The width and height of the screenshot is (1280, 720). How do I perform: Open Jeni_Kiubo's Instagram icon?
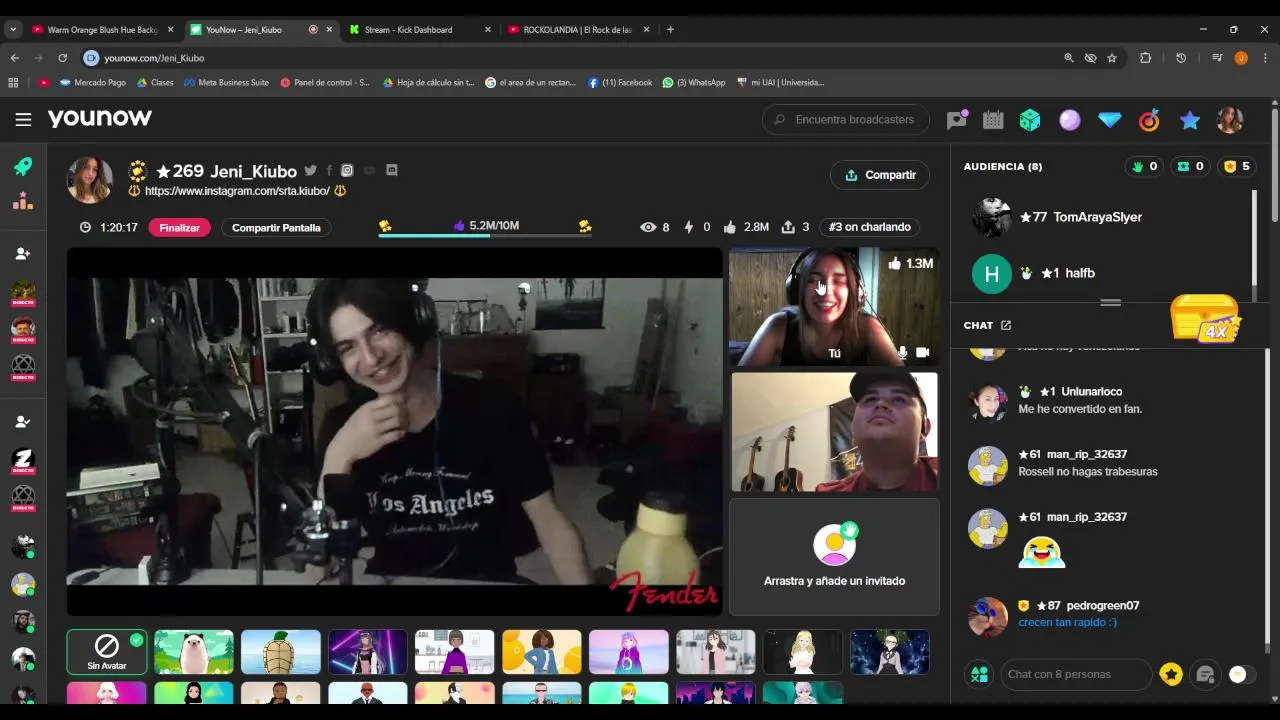(x=347, y=171)
